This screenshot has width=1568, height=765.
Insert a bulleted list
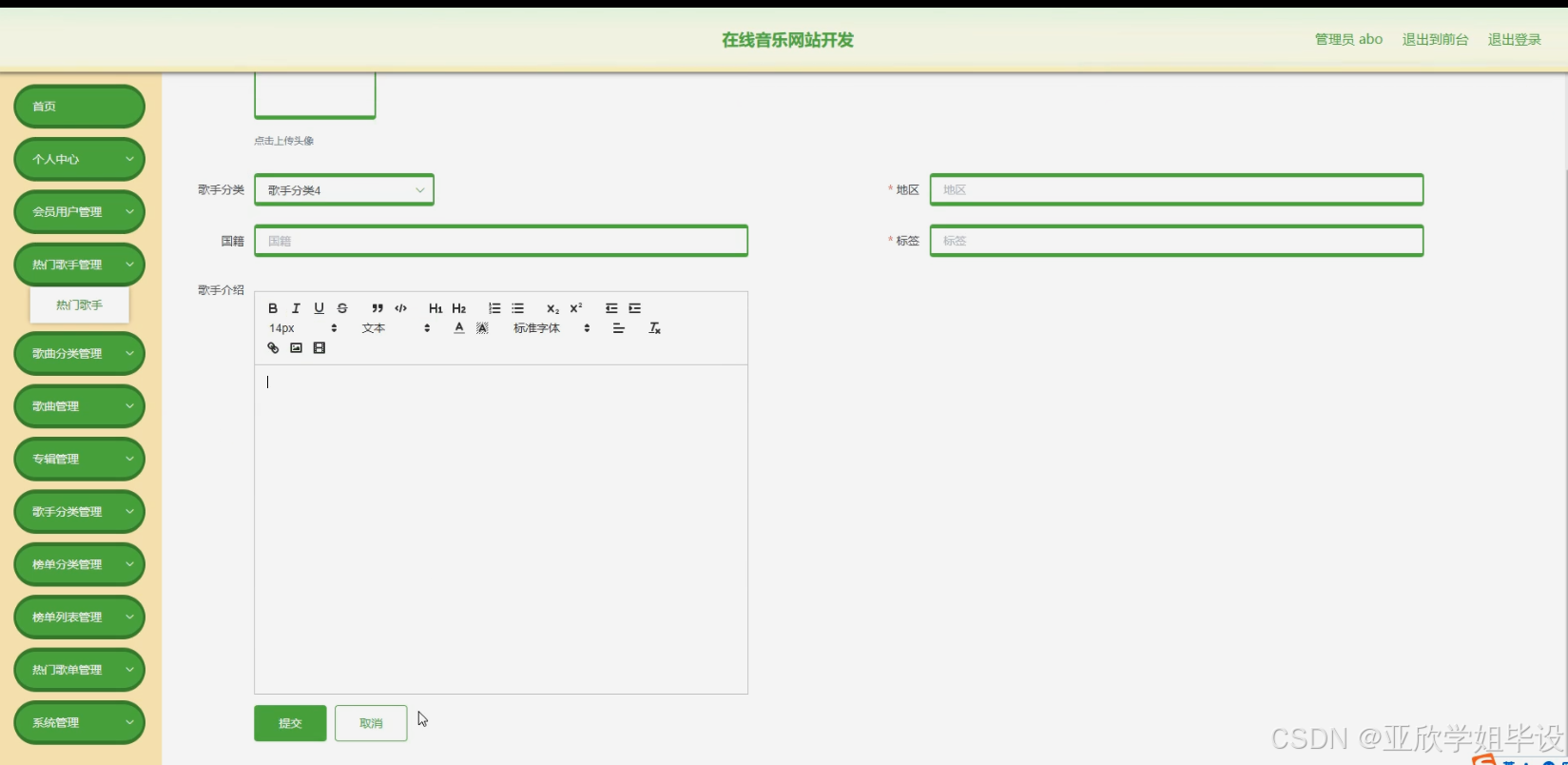tap(517, 308)
